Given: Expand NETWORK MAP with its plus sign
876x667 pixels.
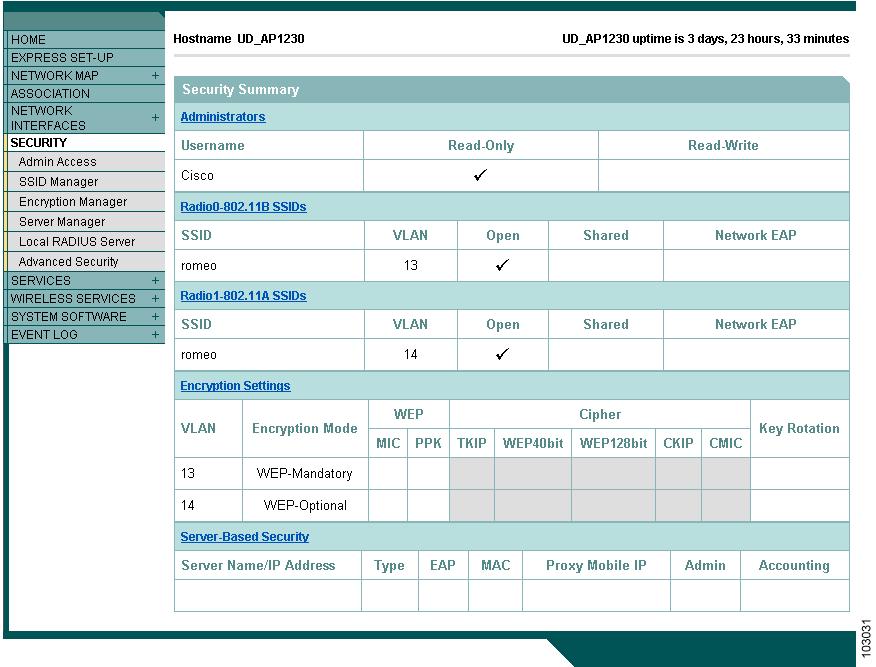Looking at the screenshot, I should point(155,75).
